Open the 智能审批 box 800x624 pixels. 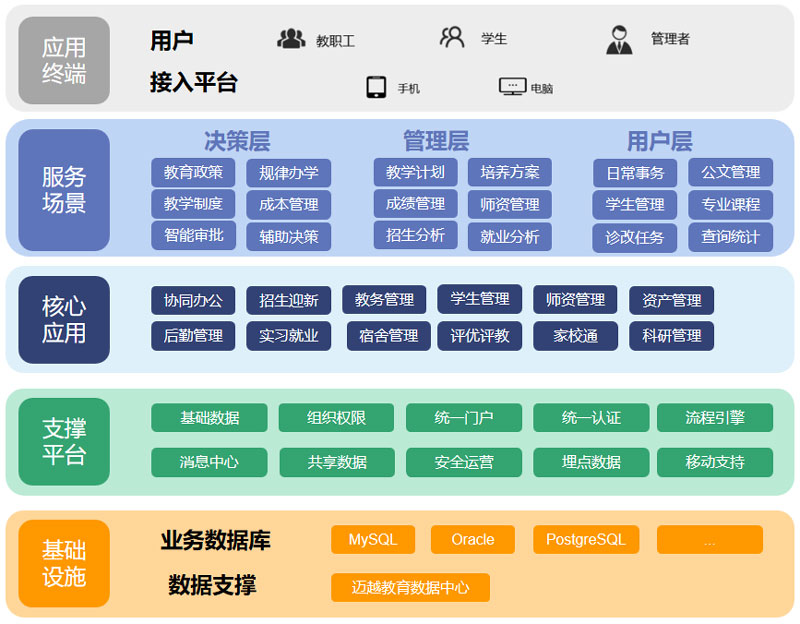[x=193, y=235]
